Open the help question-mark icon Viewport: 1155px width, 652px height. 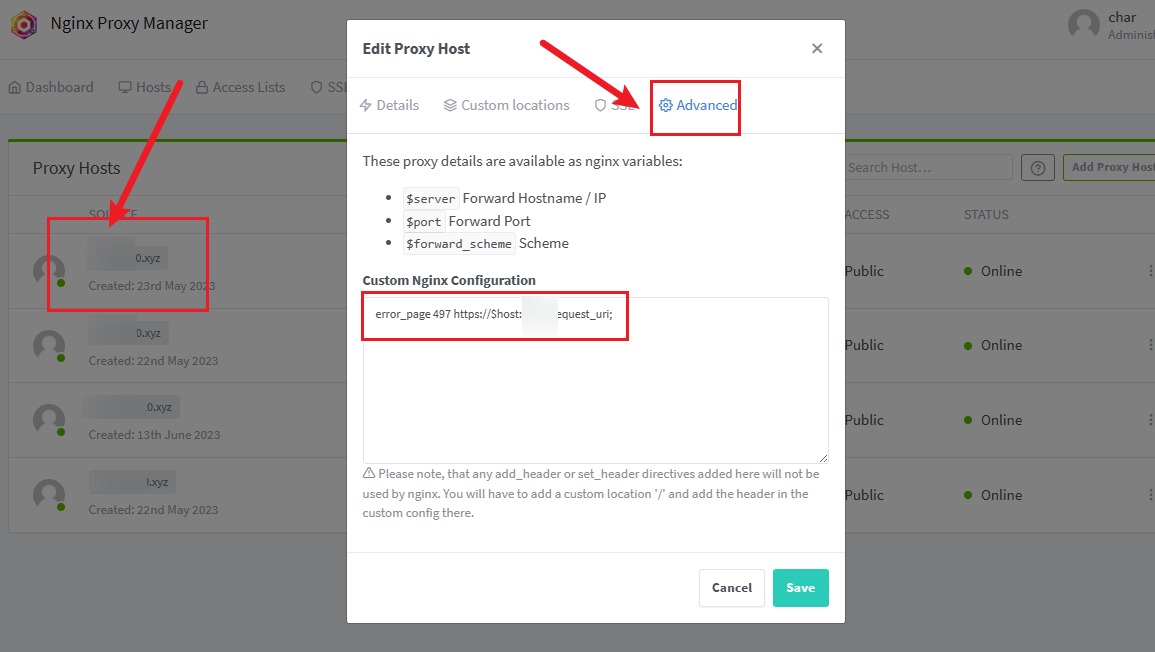click(1038, 168)
